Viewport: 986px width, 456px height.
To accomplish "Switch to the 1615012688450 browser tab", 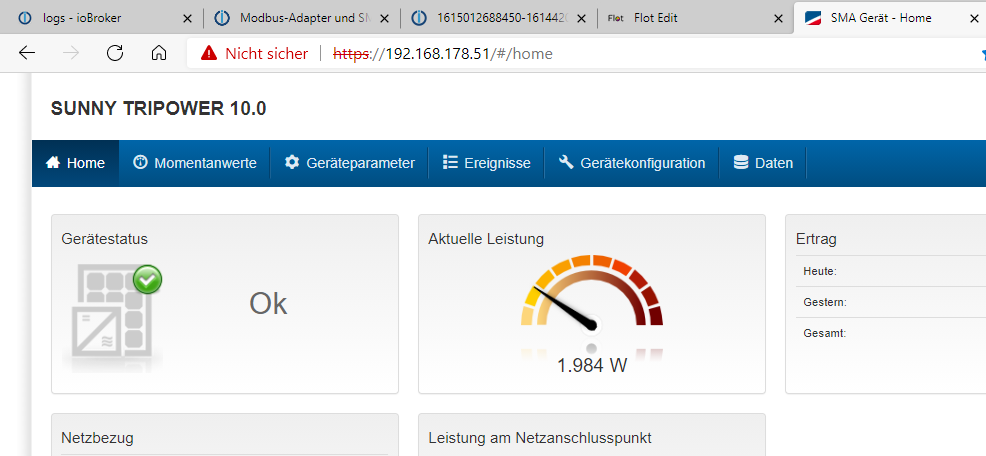I will [x=499, y=18].
